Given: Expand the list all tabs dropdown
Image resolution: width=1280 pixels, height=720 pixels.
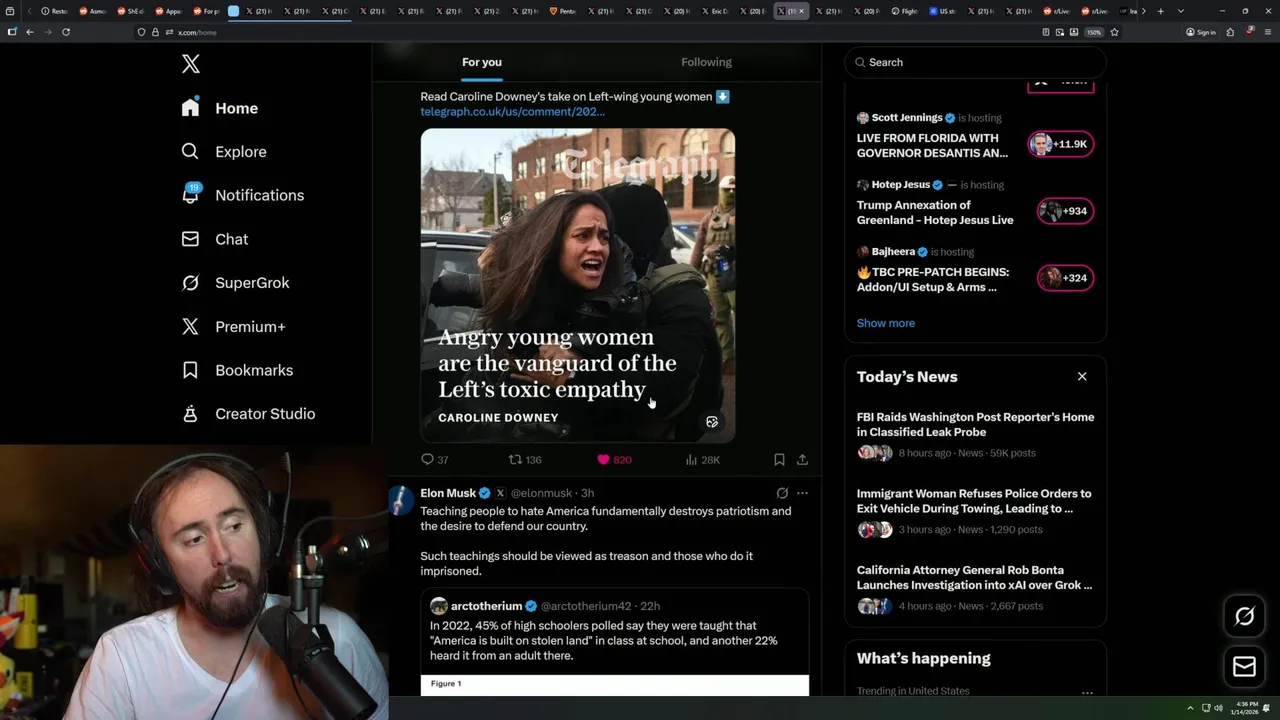Looking at the screenshot, I should (1181, 11).
